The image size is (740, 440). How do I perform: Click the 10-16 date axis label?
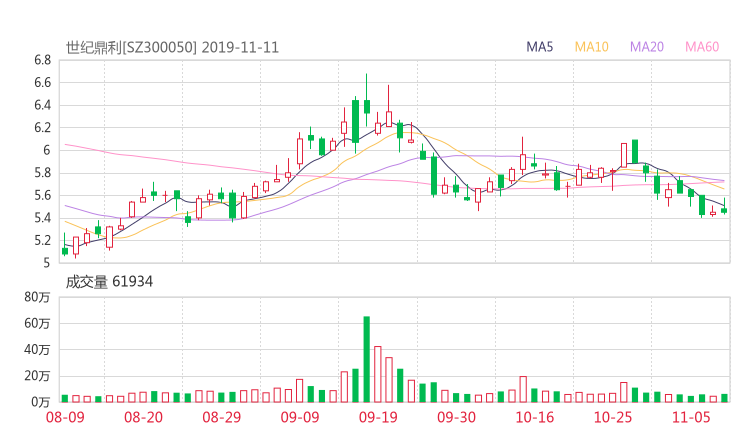coord(535,417)
